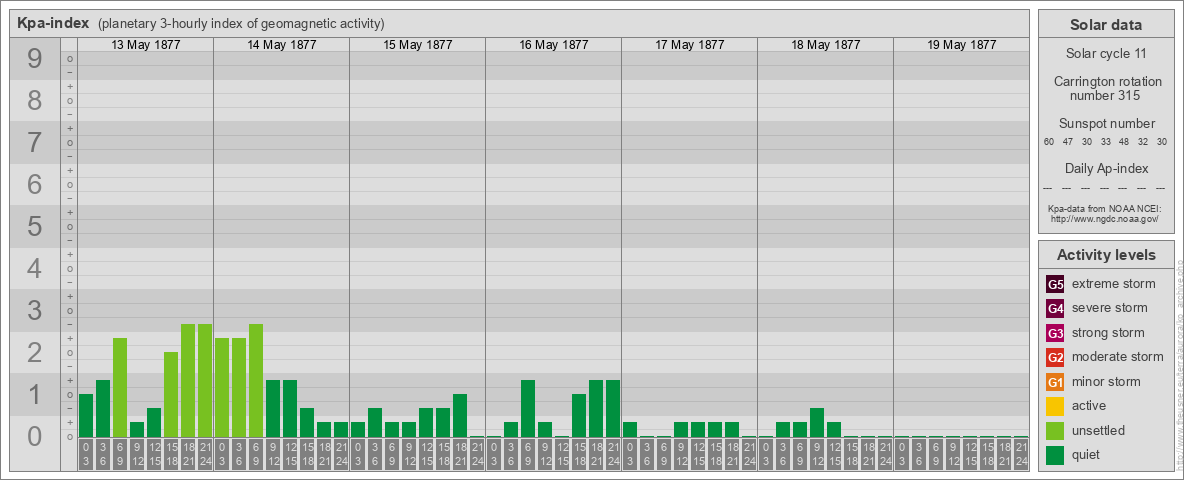The height and width of the screenshot is (480, 1184).
Task: Click the G3 strong storm badge
Action: 1055,333
